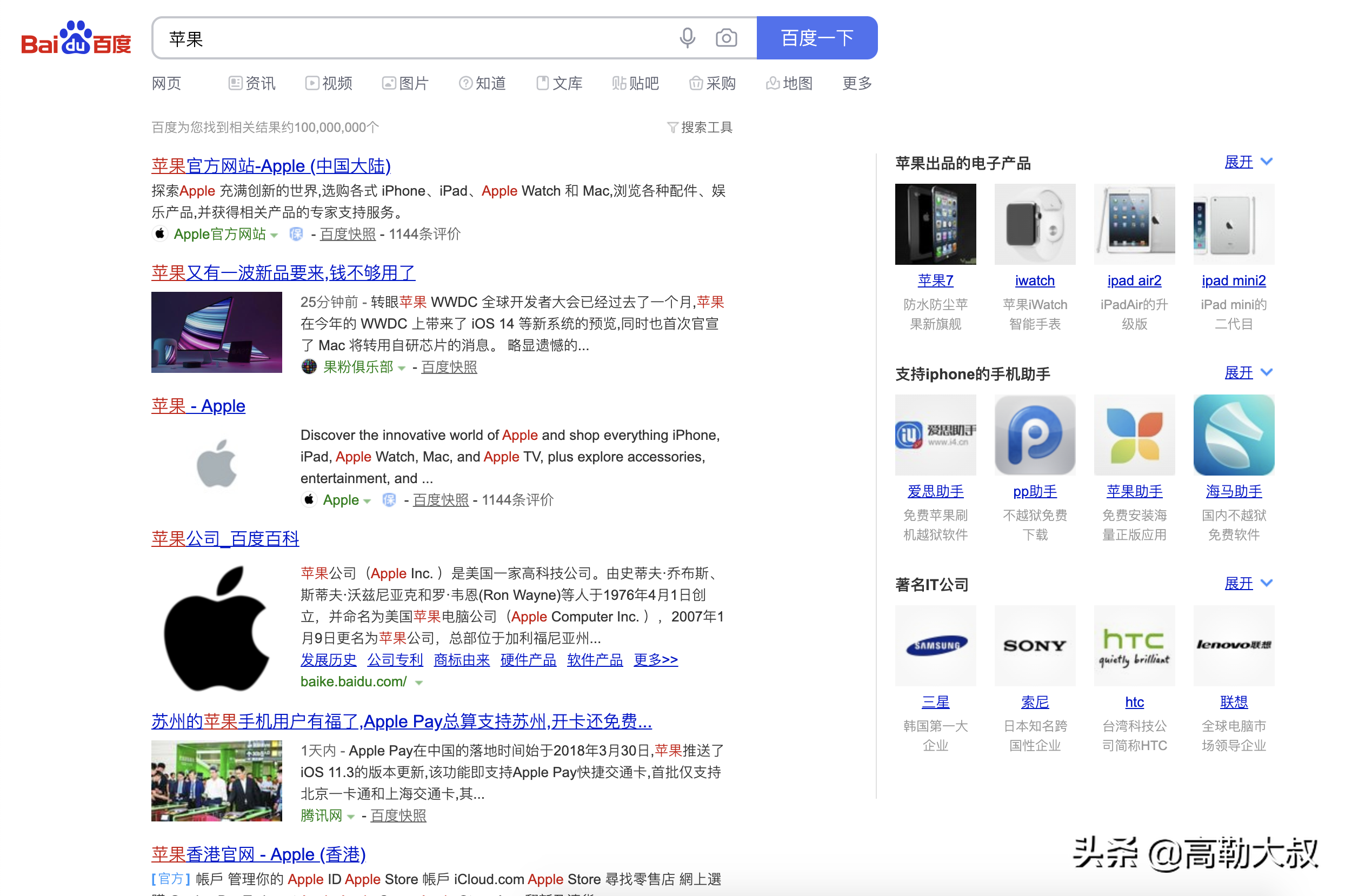Open the pp助手 app icon
This screenshot has width=1345, height=896.
(x=1035, y=435)
